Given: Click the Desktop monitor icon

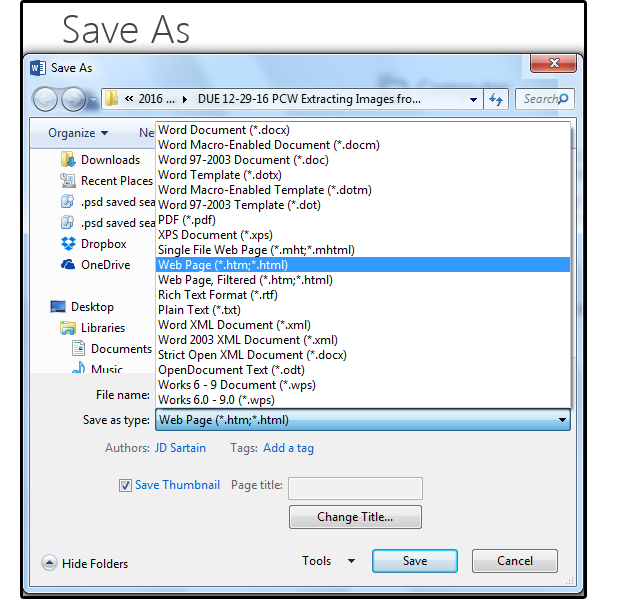Looking at the screenshot, I should pyautogui.click(x=58, y=306).
